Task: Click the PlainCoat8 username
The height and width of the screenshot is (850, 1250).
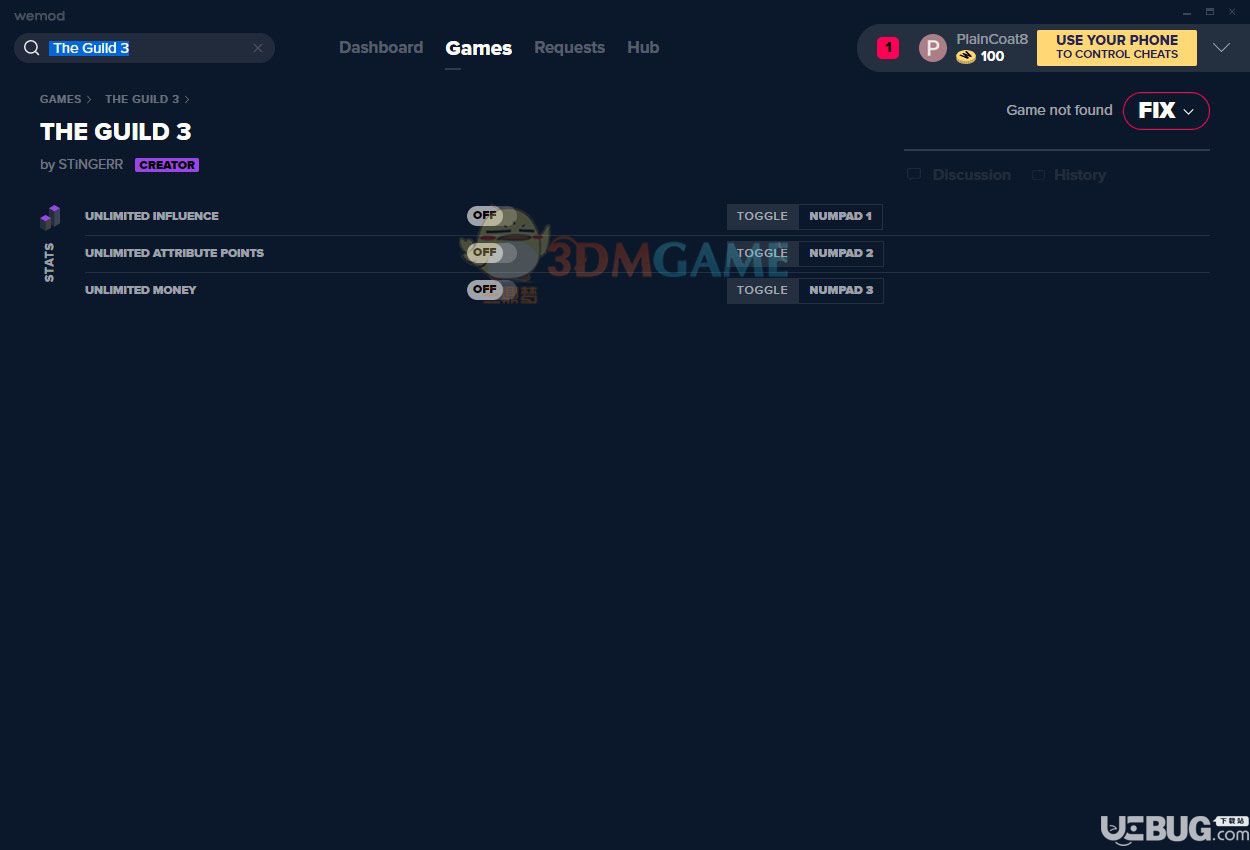Action: click(992, 39)
